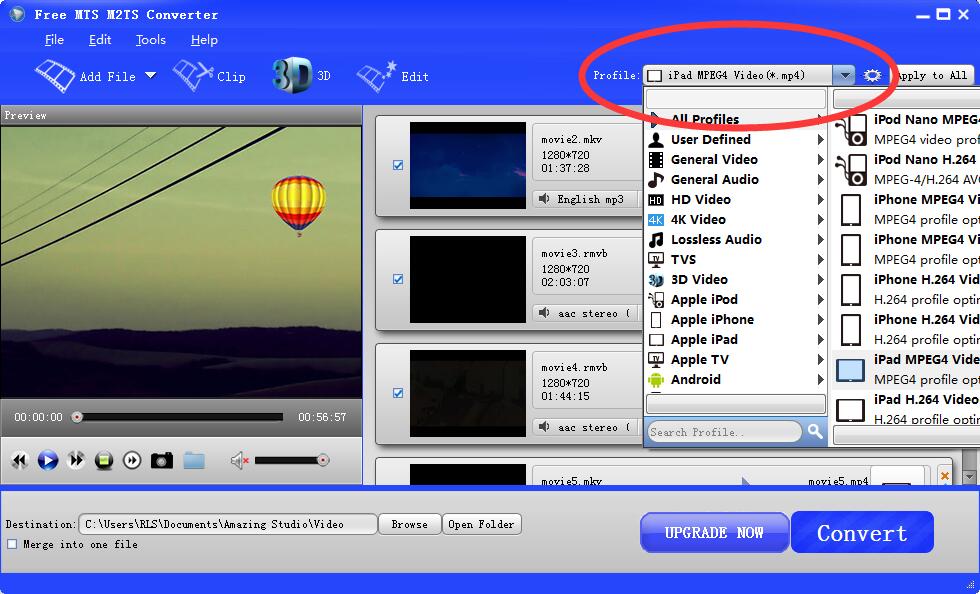Screen dimensions: 980x594
Task: Click the User Defined person icon
Action: [x=656, y=139]
